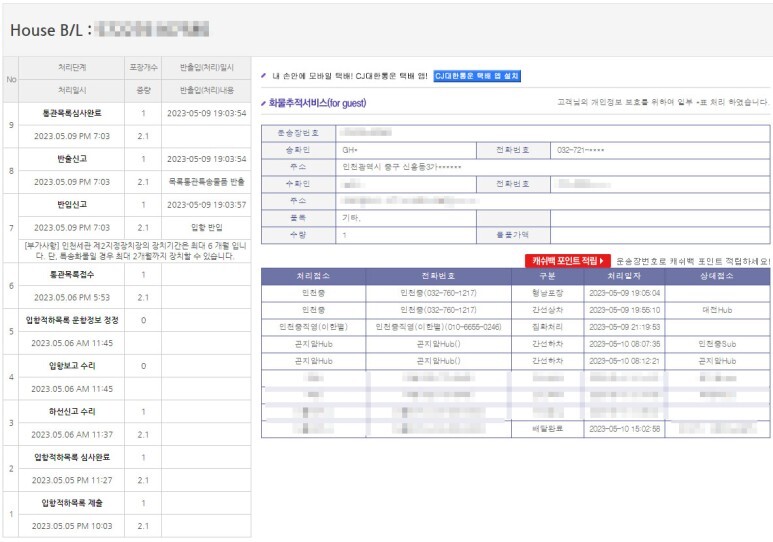
Task: Click the 입항 반입 cell
Action: tap(207, 227)
